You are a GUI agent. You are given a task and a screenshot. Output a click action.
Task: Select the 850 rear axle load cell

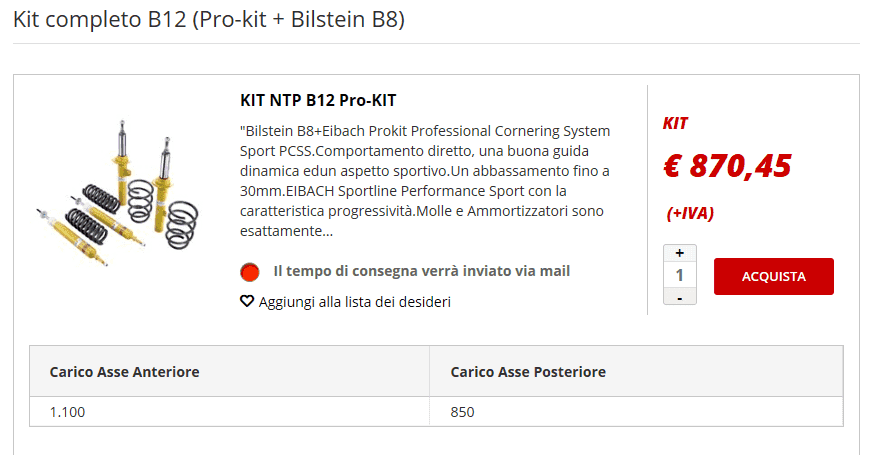tap(636, 412)
